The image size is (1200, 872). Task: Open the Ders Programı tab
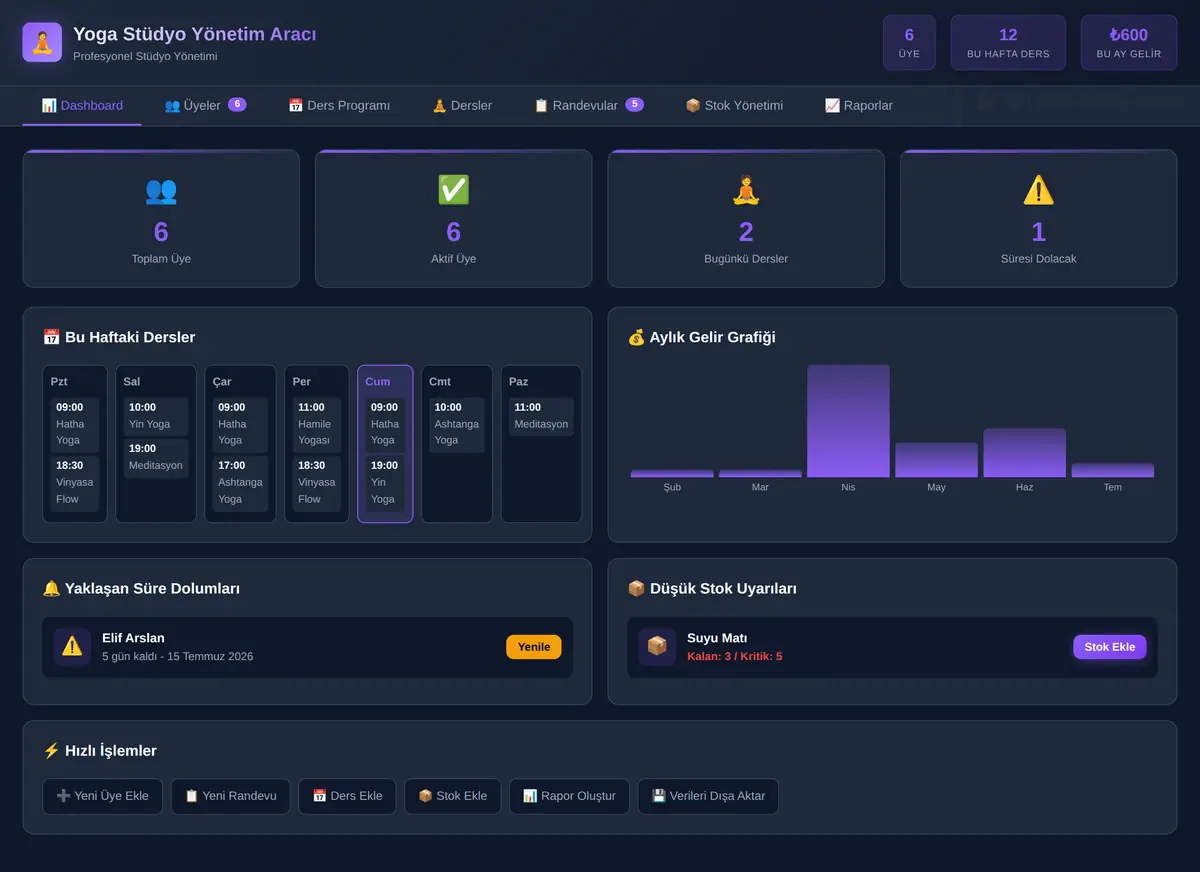point(339,105)
